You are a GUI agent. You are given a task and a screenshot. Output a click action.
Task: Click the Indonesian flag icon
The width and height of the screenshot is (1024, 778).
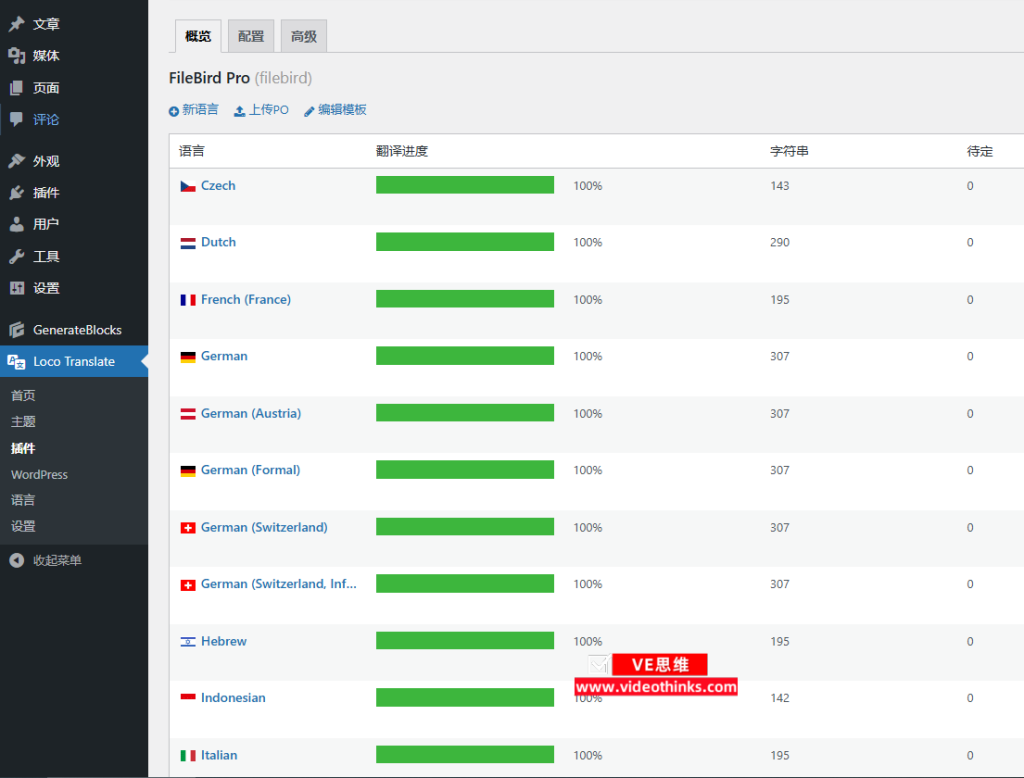tap(188, 698)
